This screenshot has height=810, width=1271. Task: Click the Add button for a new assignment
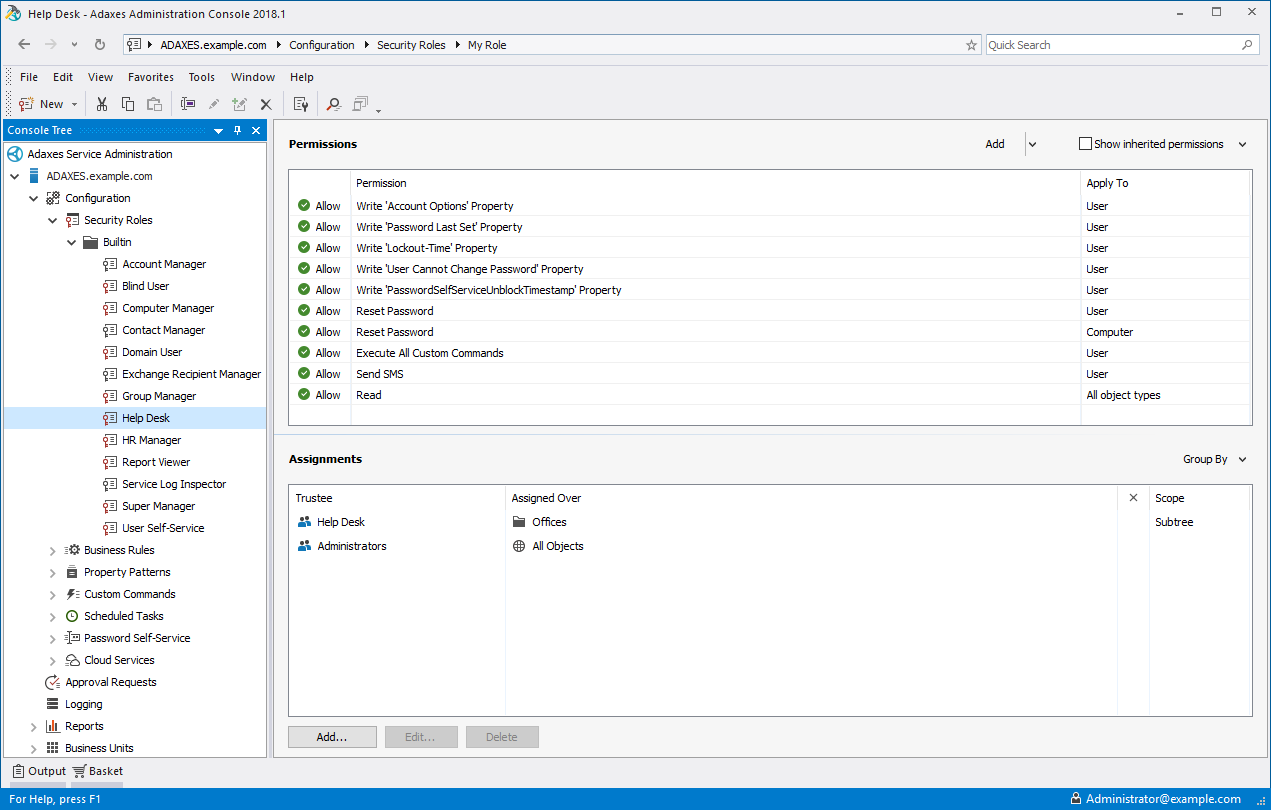pyautogui.click(x=332, y=736)
